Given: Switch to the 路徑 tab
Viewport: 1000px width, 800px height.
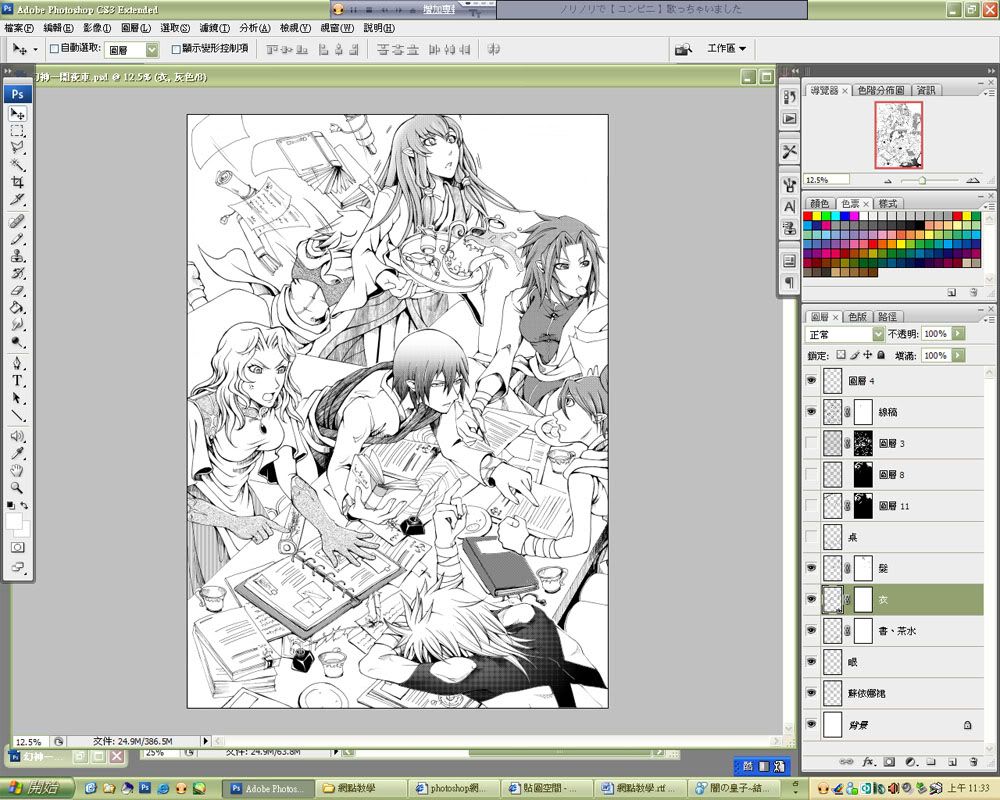Looking at the screenshot, I should coord(887,316).
